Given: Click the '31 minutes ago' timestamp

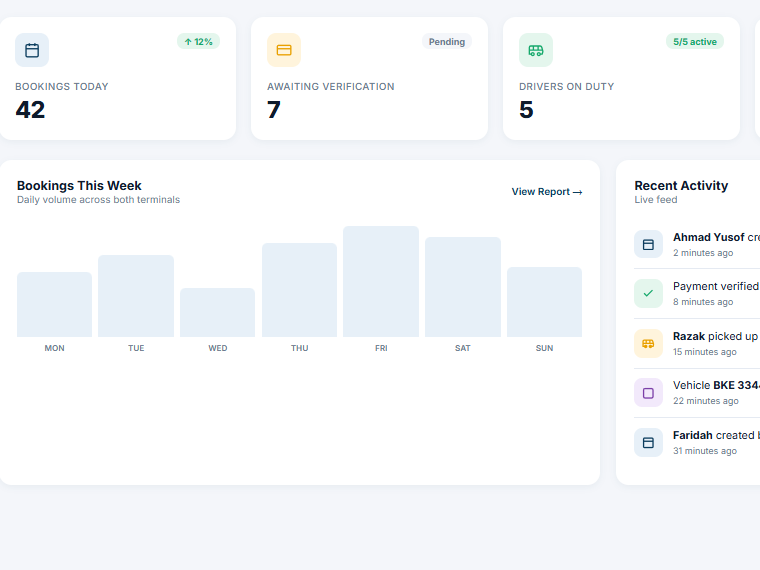Looking at the screenshot, I should click(x=705, y=450).
